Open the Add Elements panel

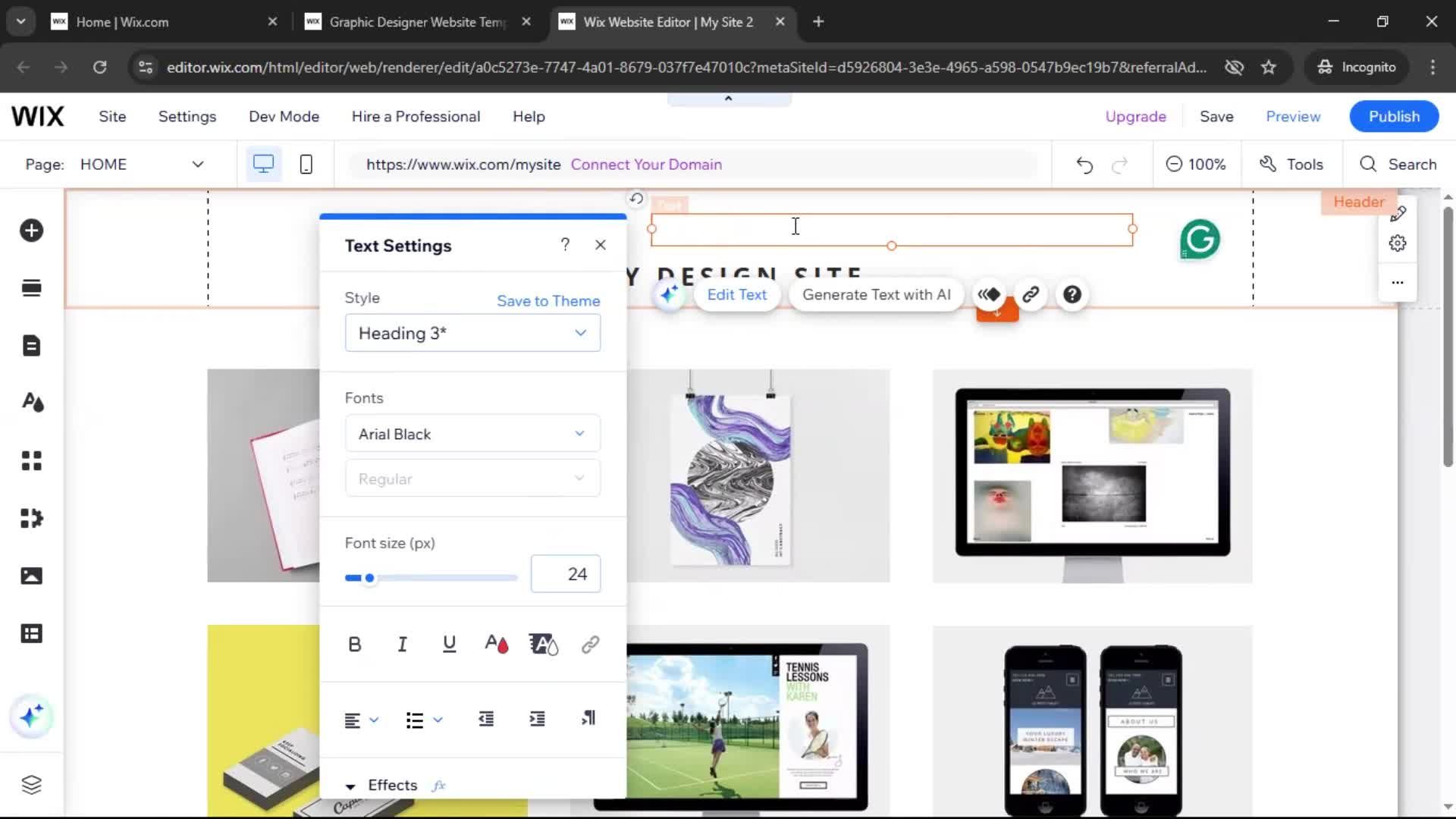[x=32, y=231]
